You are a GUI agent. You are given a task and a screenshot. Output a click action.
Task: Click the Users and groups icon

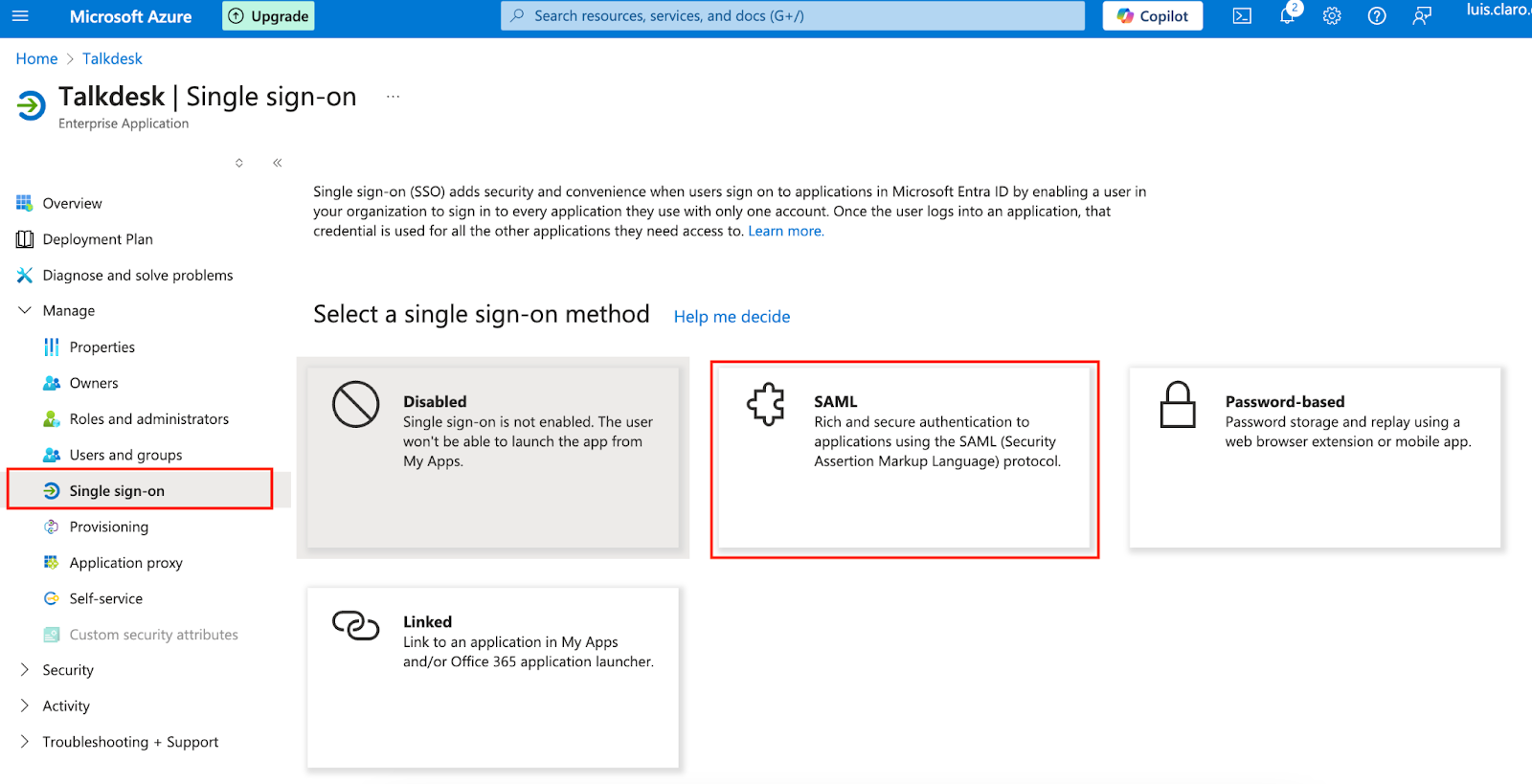[x=52, y=455]
